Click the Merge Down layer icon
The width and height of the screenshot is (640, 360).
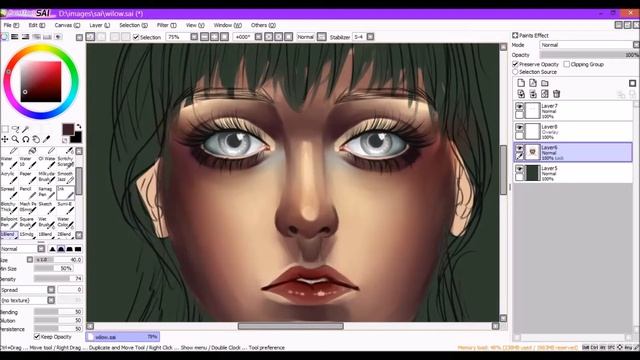[533, 94]
